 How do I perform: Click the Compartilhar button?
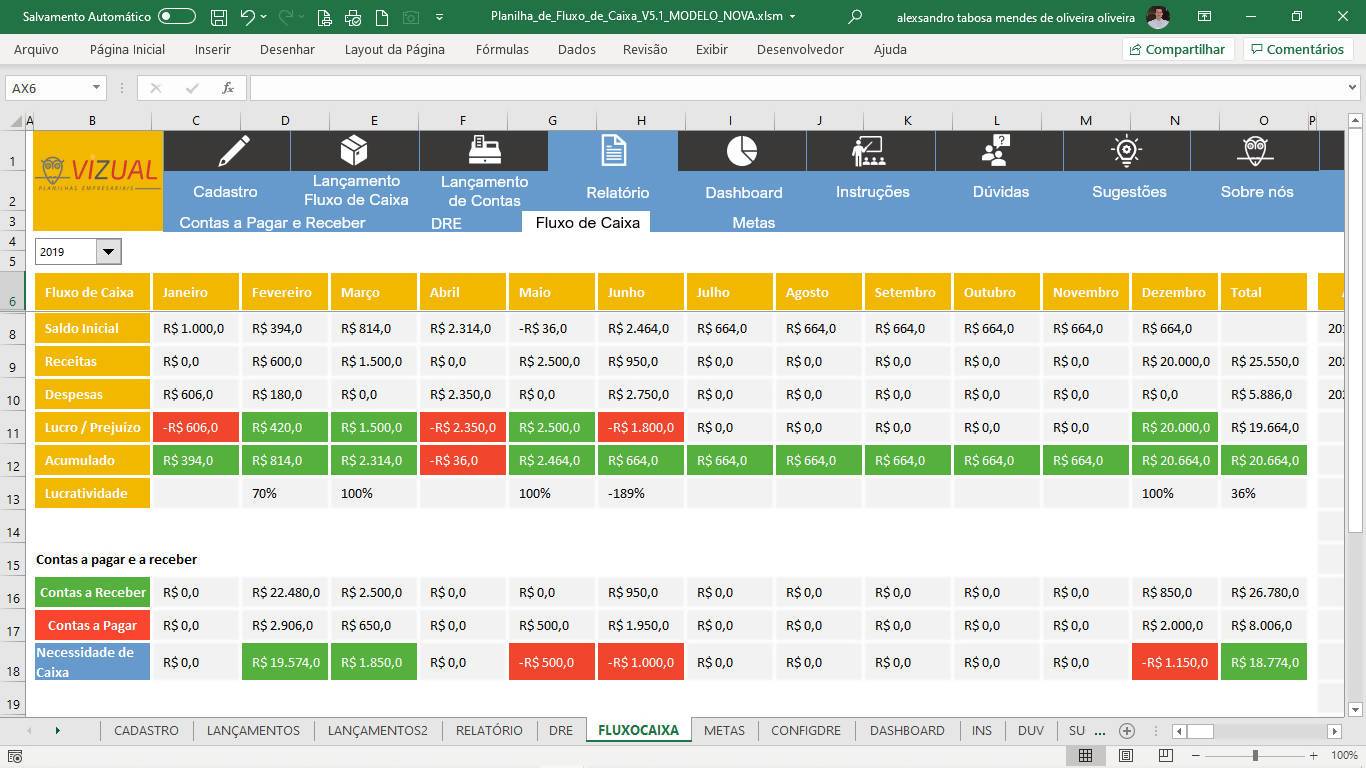coord(1178,49)
